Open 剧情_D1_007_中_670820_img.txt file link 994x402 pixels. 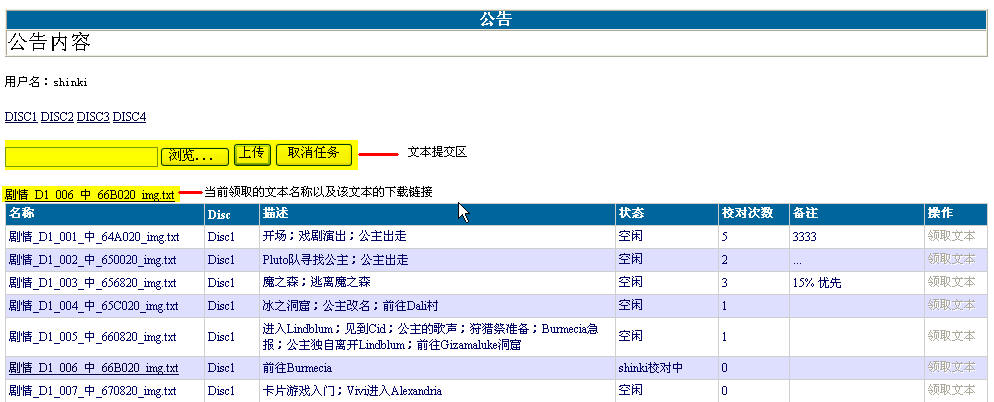pyautogui.click(x=93, y=391)
